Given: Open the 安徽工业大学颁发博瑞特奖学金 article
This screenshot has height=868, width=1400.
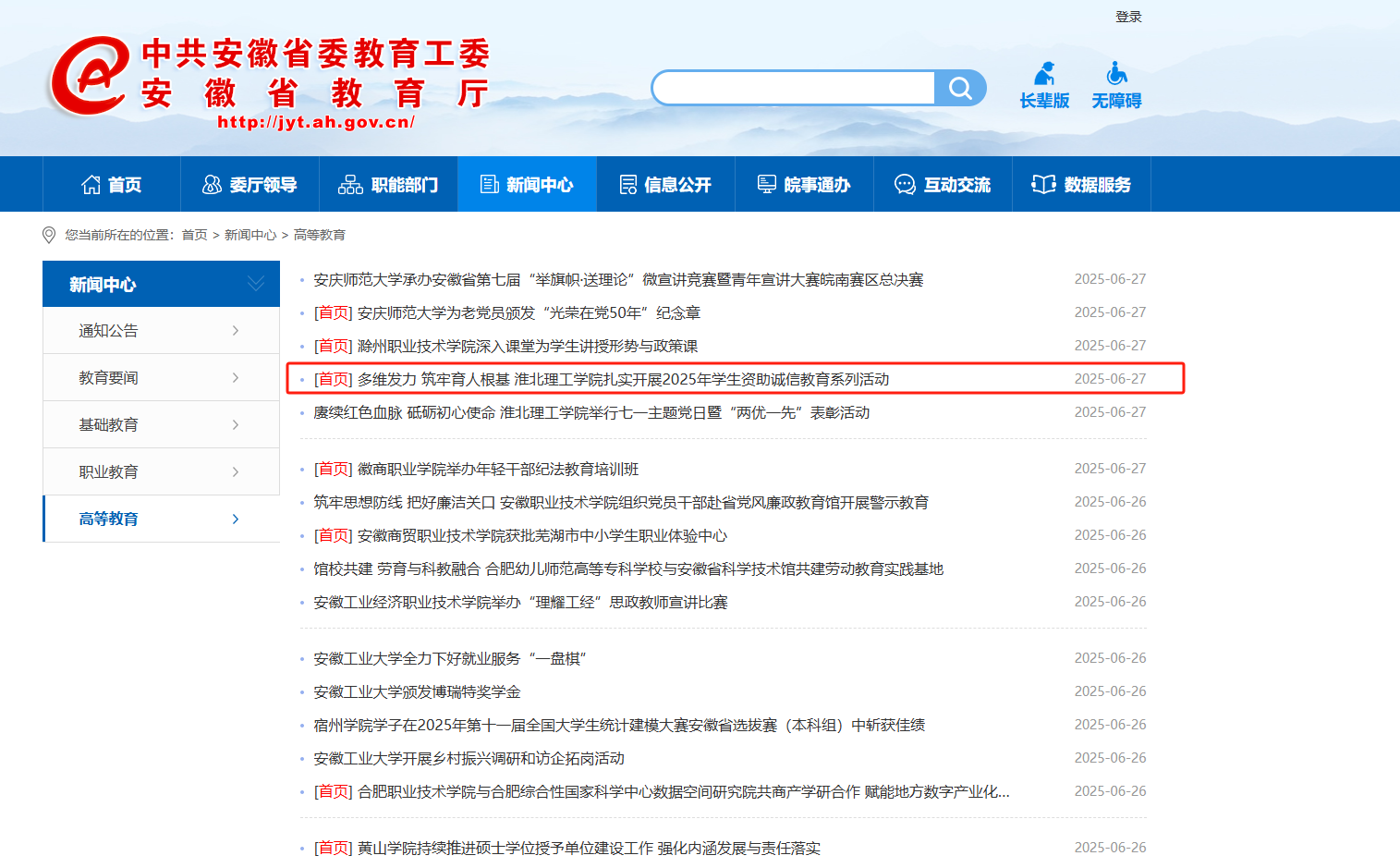Looking at the screenshot, I should pos(417,692).
